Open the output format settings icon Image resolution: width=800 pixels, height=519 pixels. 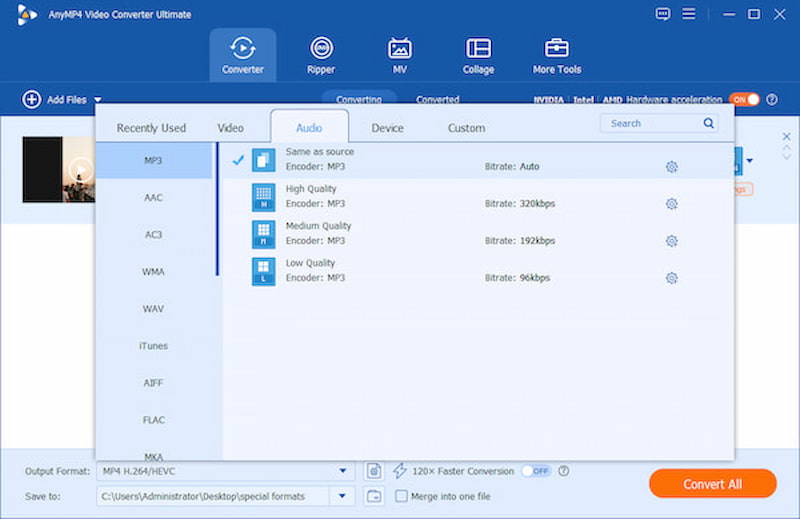(x=374, y=471)
